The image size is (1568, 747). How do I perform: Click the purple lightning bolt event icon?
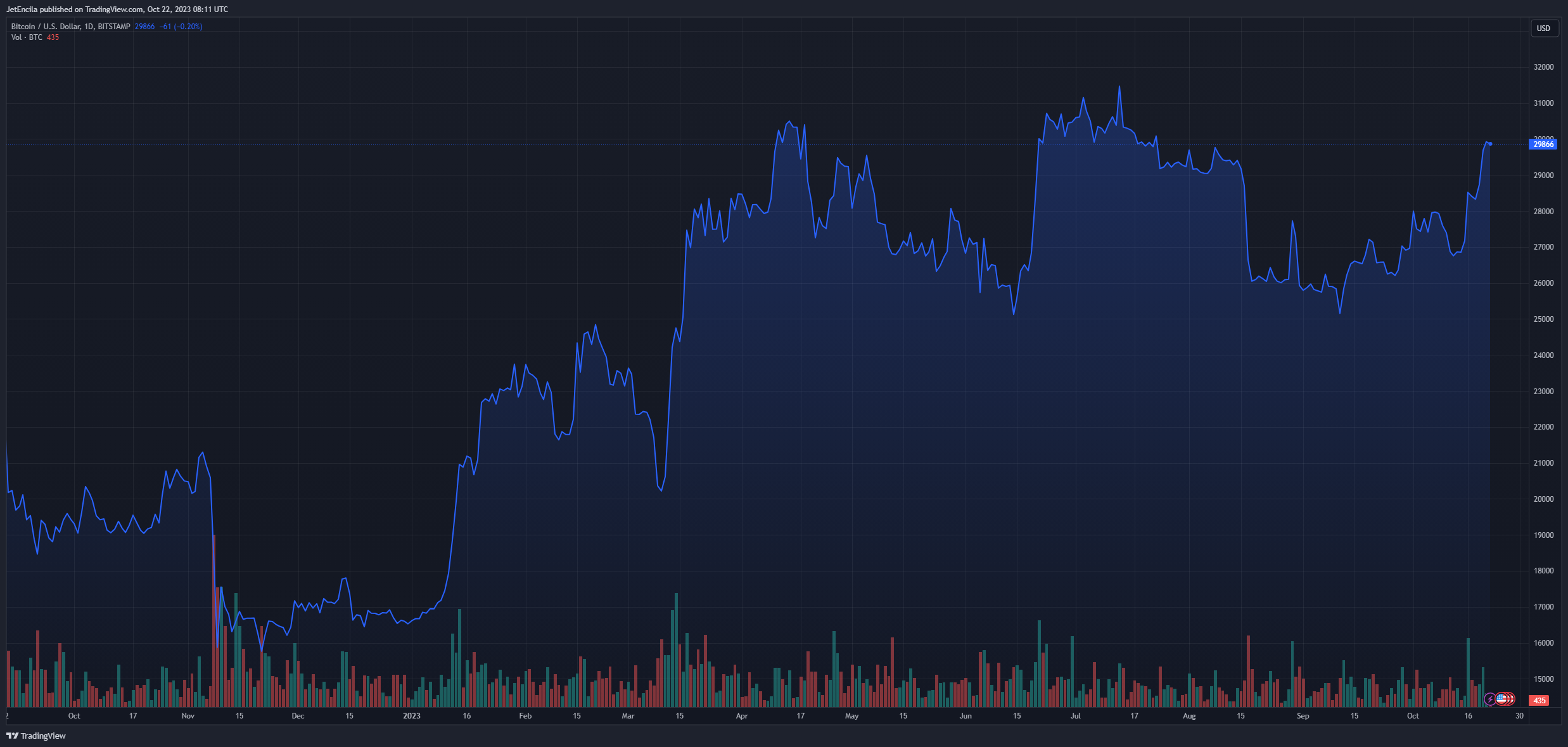tap(1490, 699)
